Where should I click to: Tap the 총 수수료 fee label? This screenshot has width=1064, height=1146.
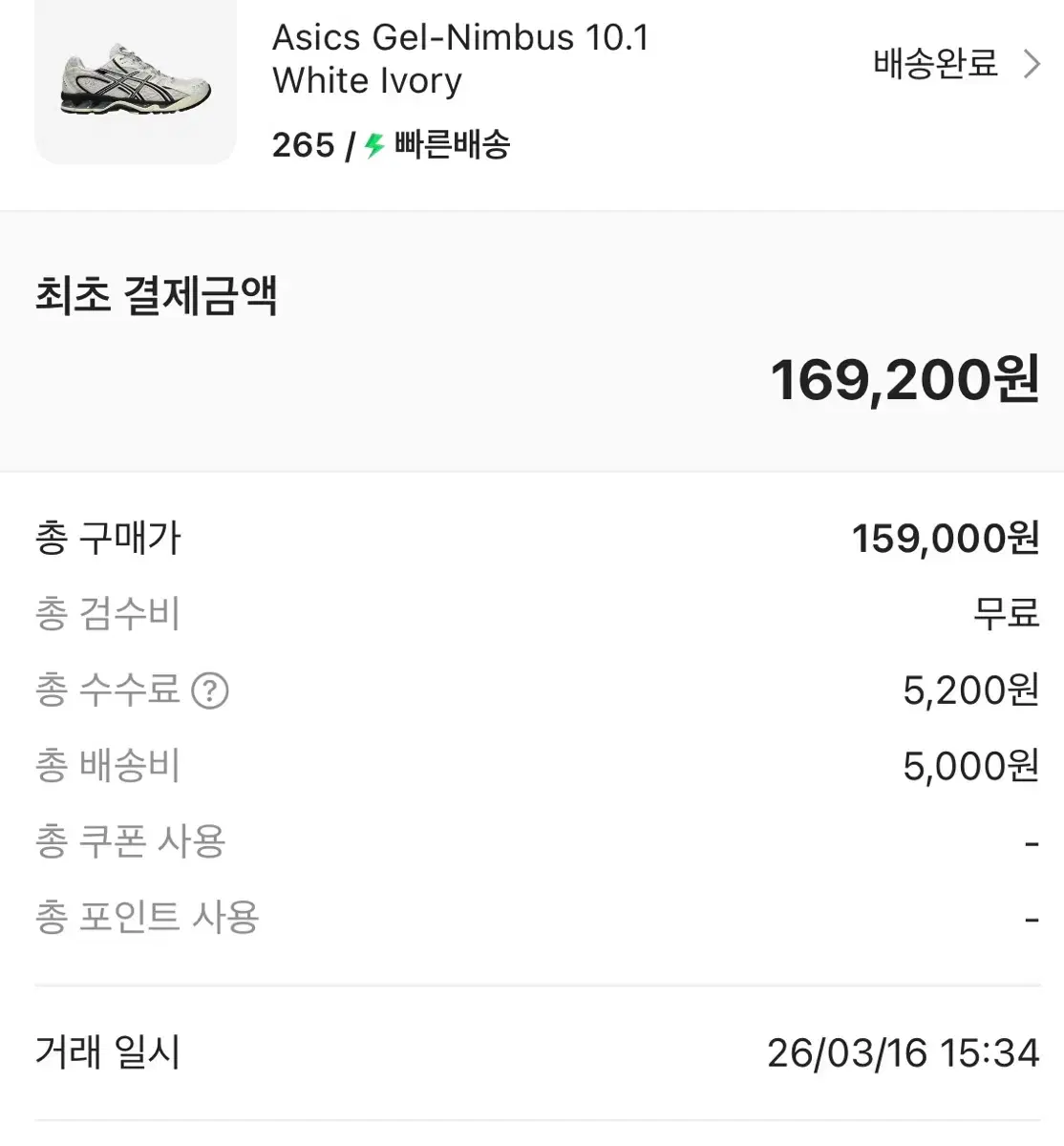click(x=108, y=690)
